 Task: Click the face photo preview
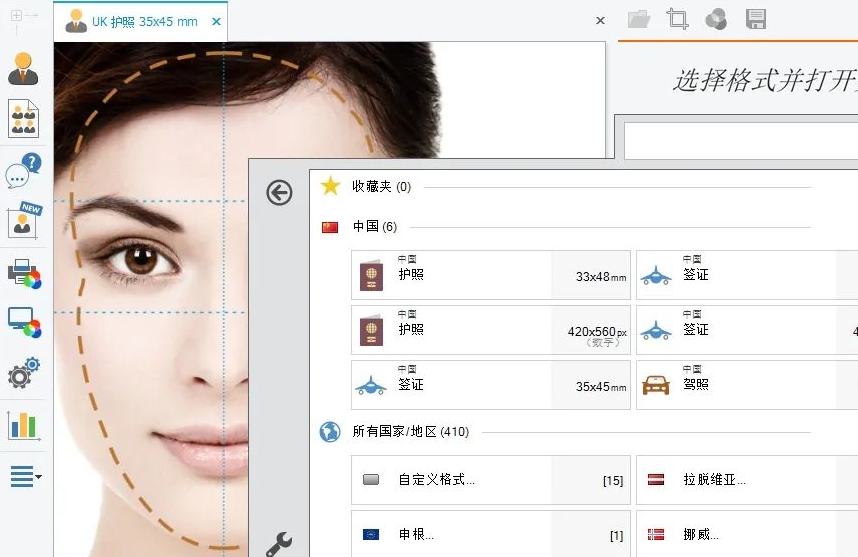click(150, 299)
